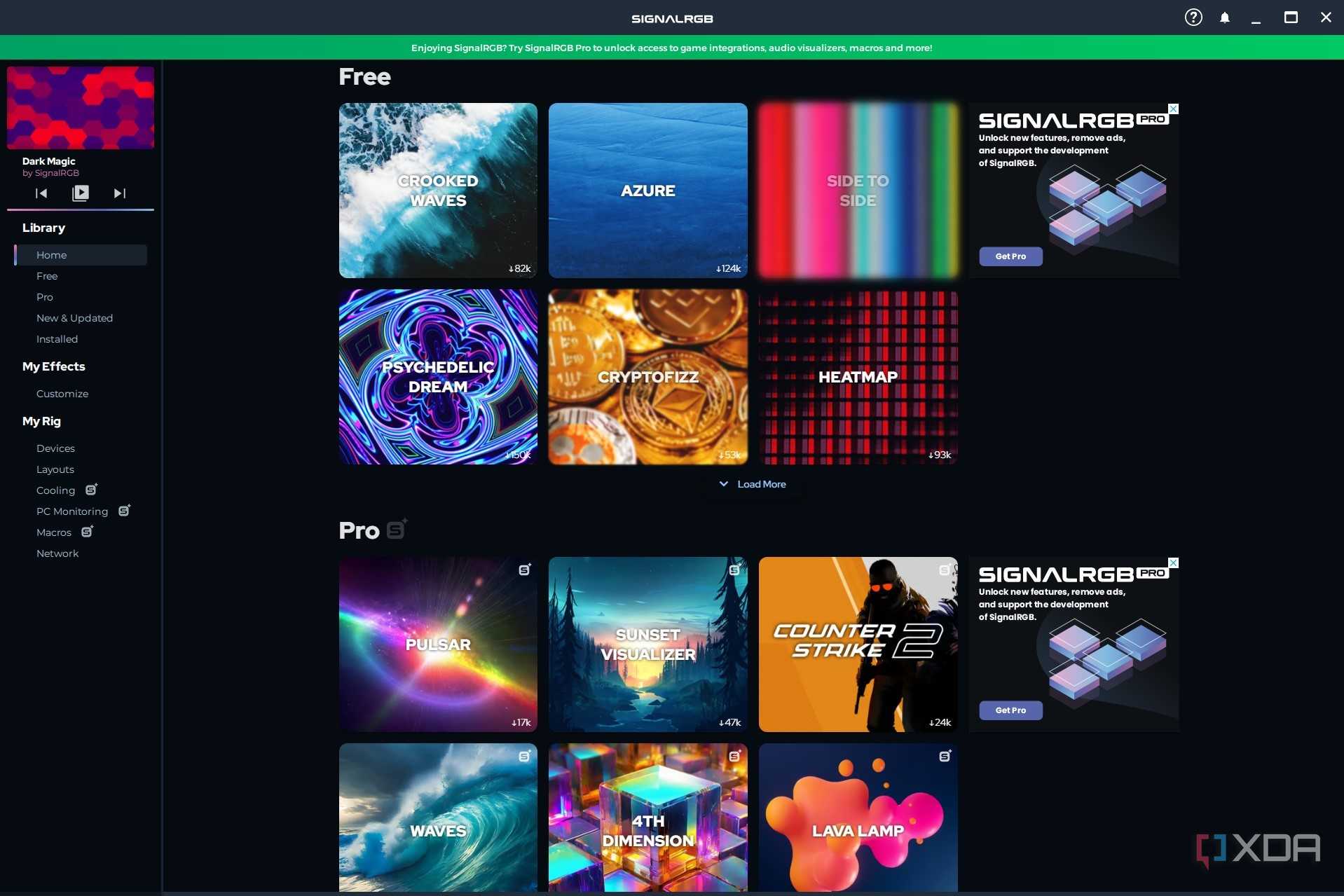The width and height of the screenshot is (1344, 896).
Task: Expand more free effects with Load More
Action: [x=753, y=484]
